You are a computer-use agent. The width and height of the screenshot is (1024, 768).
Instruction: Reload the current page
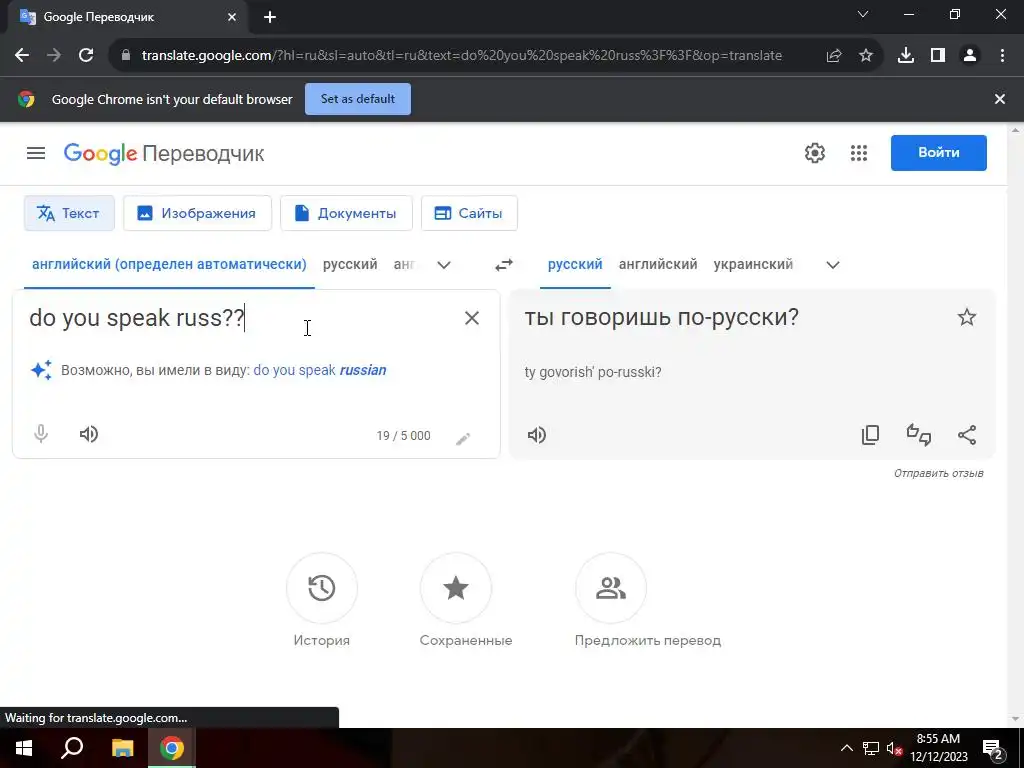(x=86, y=56)
